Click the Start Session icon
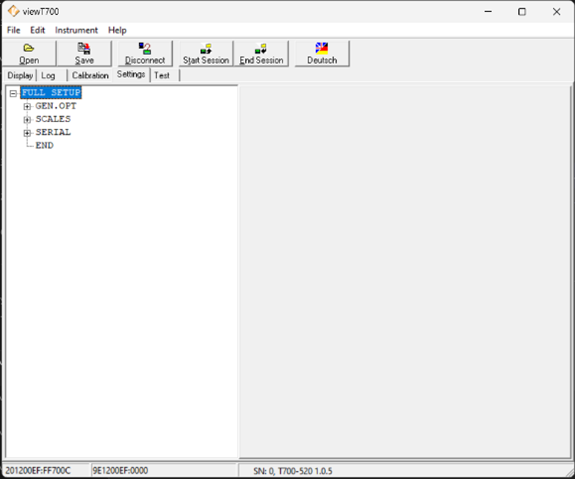This screenshot has height=479, width=575. [x=206, y=48]
